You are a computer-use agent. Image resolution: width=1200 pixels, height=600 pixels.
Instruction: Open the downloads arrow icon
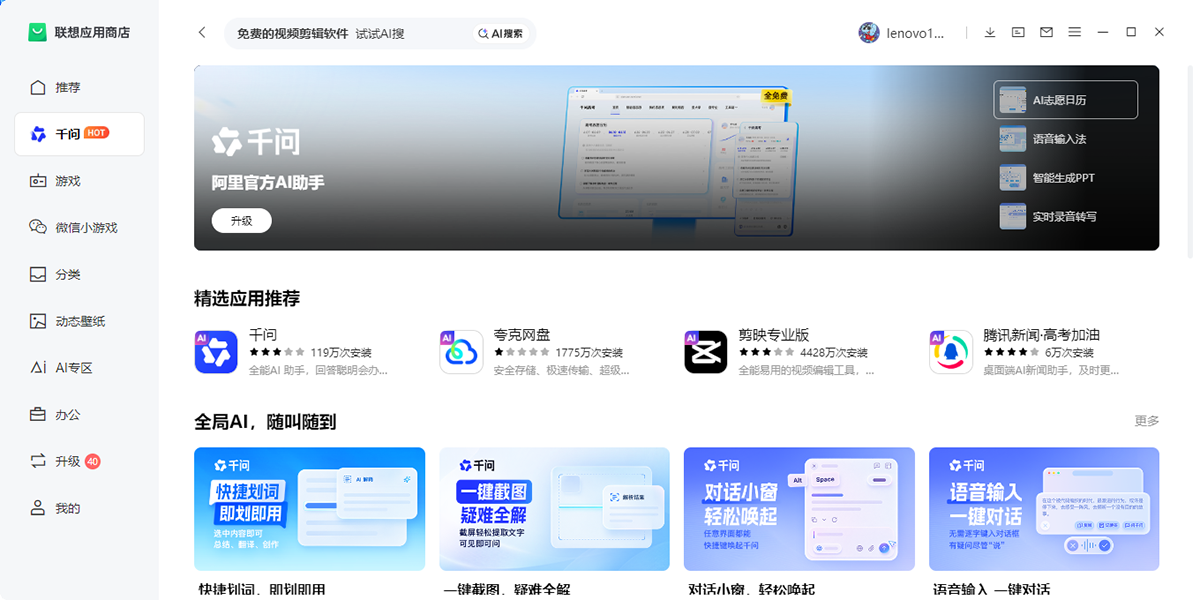(990, 32)
